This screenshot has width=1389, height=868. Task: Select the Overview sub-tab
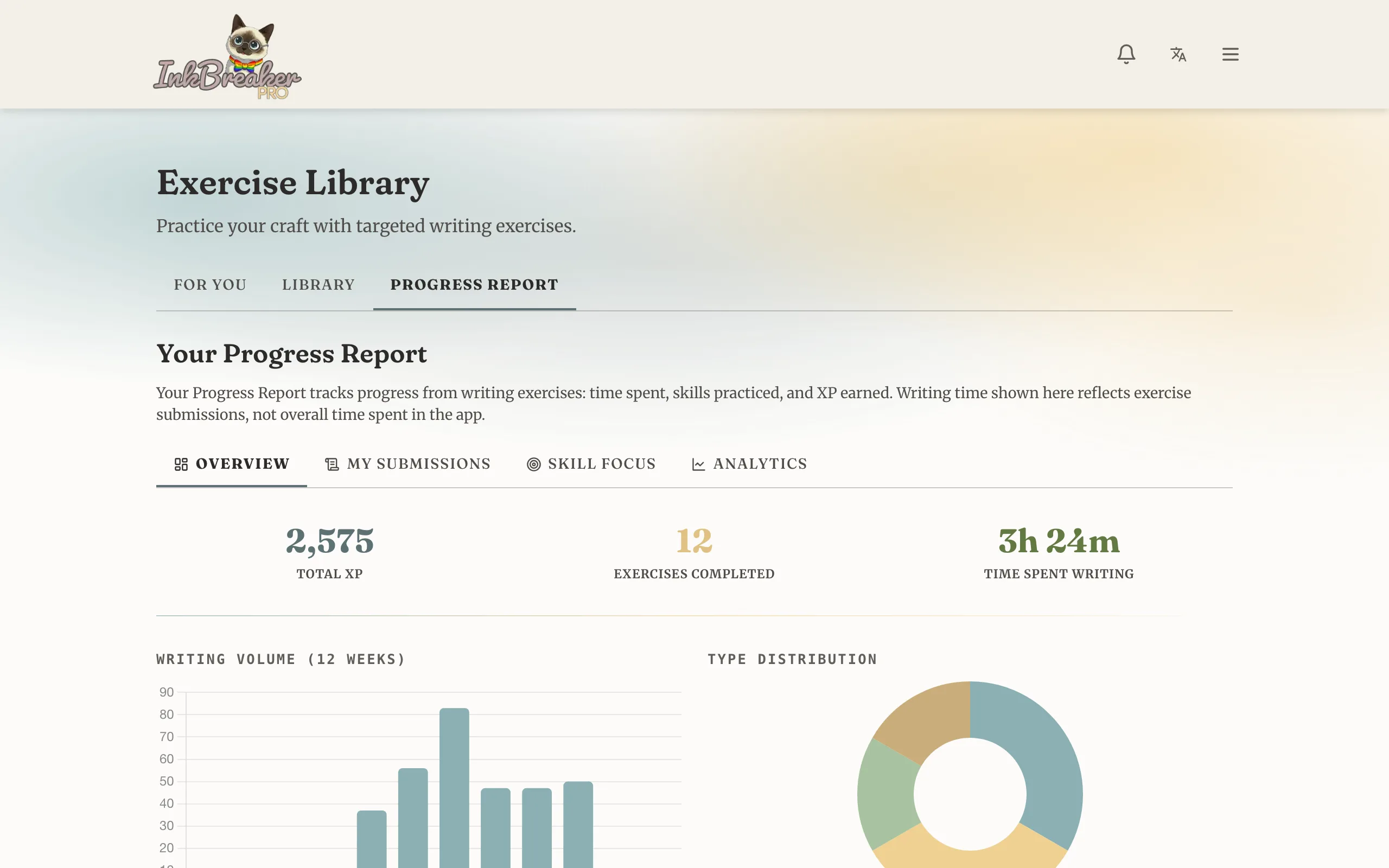tap(231, 464)
